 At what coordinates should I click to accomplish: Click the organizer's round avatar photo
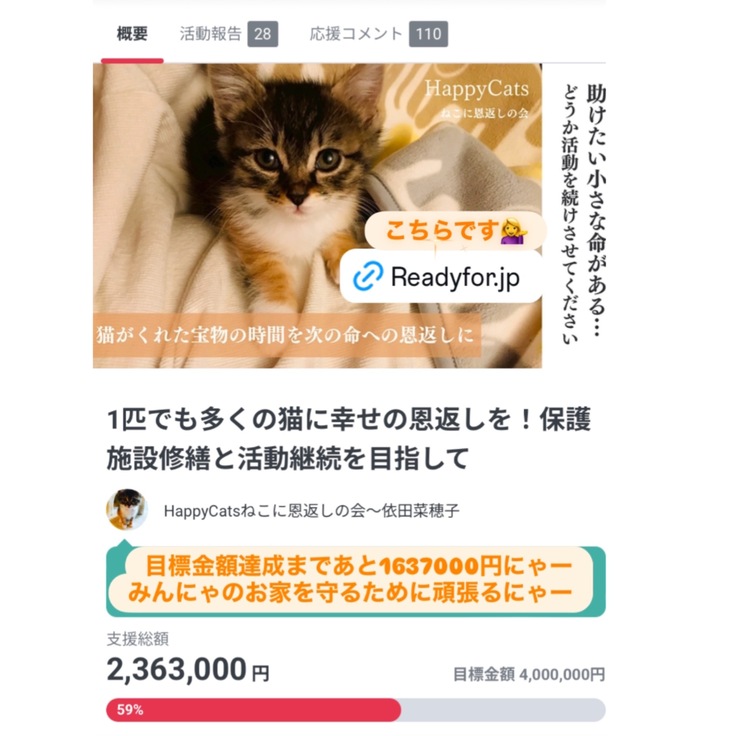click(x=127, y=510)
